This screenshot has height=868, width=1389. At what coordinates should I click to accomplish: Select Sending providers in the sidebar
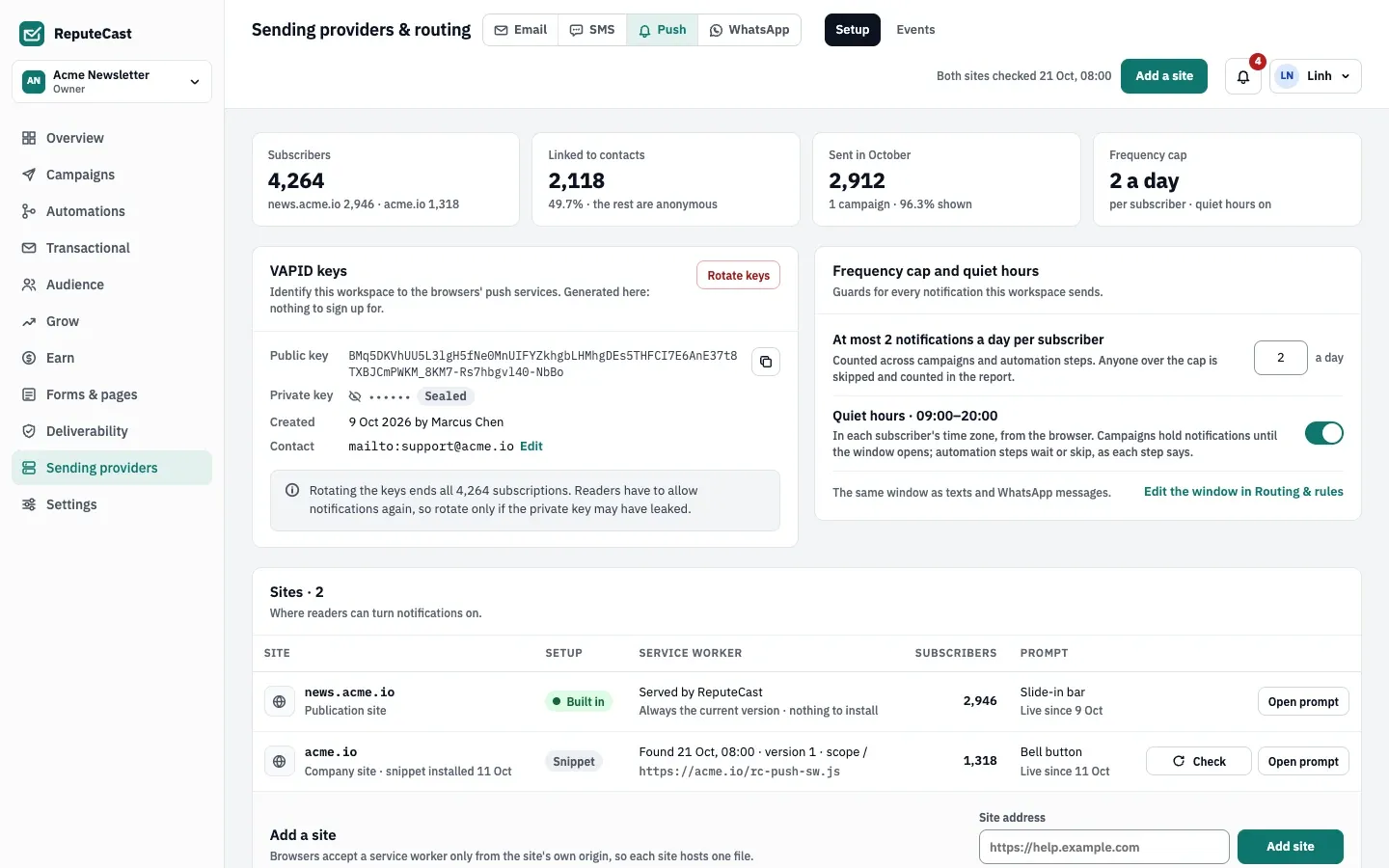tap(112, 468)
